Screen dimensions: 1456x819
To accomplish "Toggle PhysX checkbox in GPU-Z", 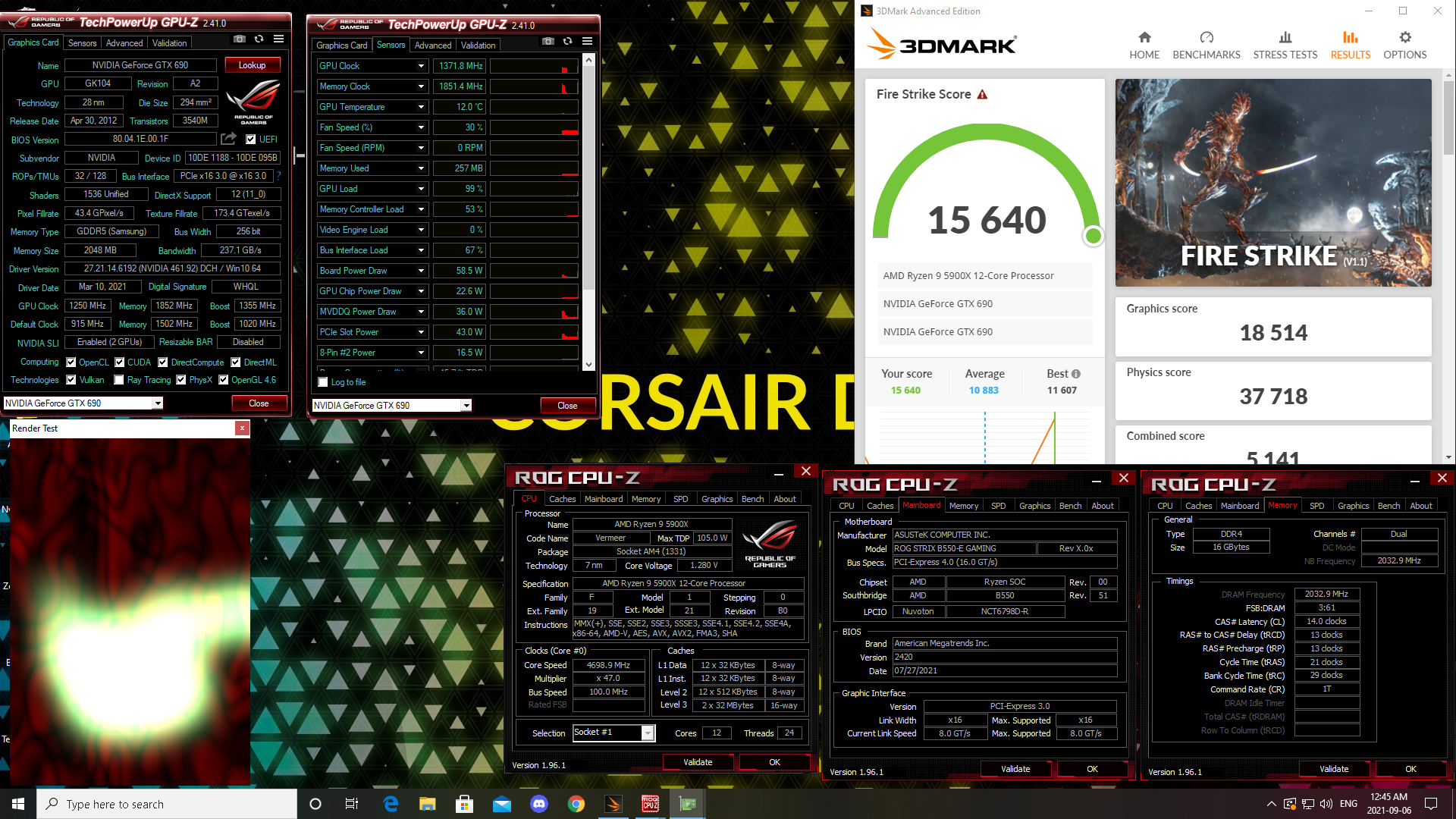I will (181, 380).
